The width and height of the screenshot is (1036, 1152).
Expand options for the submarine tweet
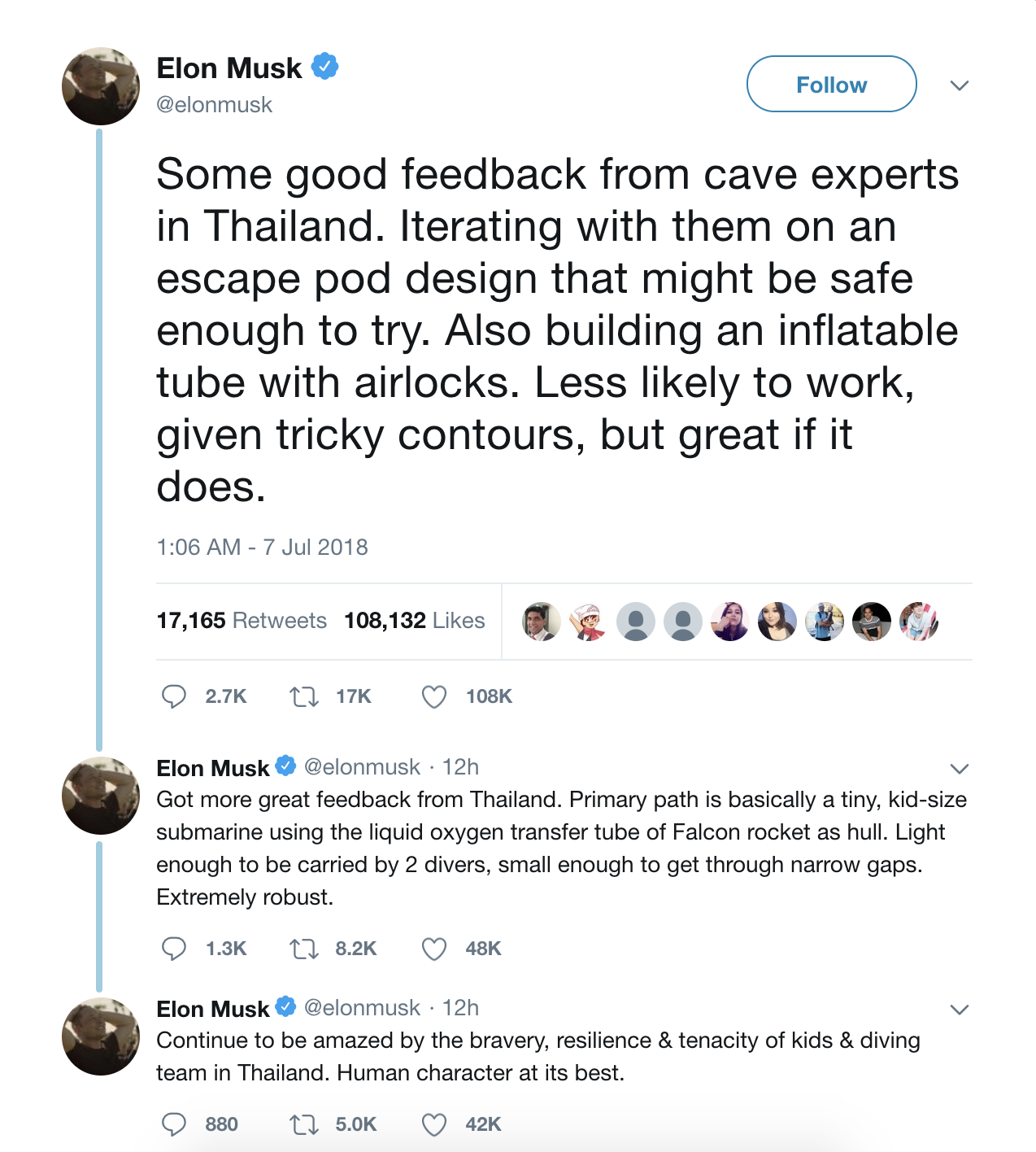click(960, 769)
